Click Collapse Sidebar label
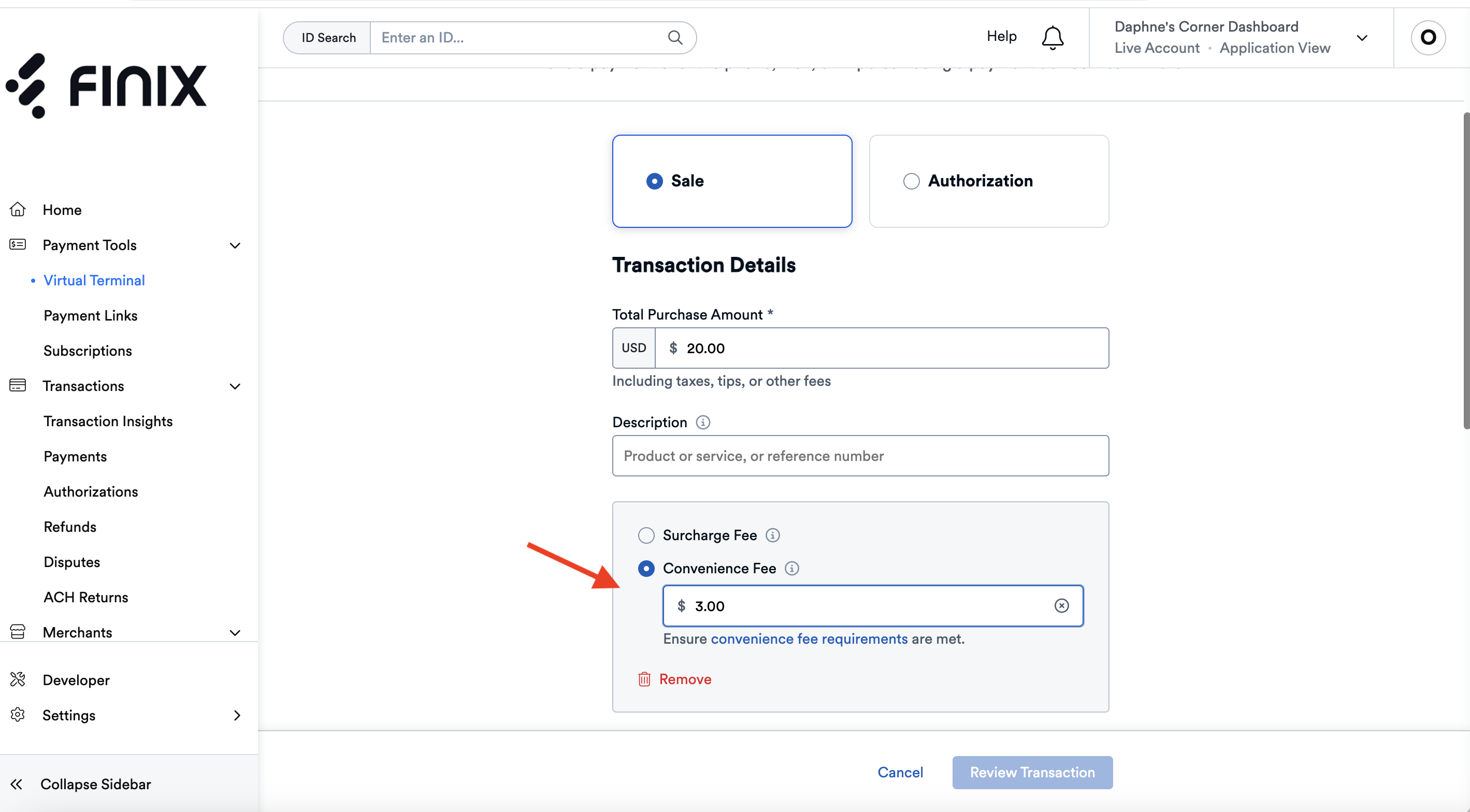 (95, 784)
